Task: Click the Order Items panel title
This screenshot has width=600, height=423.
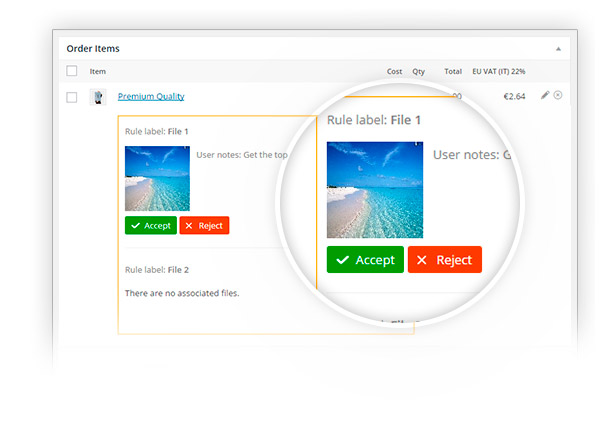Action: pyautogui.click(x=93, y=48)
